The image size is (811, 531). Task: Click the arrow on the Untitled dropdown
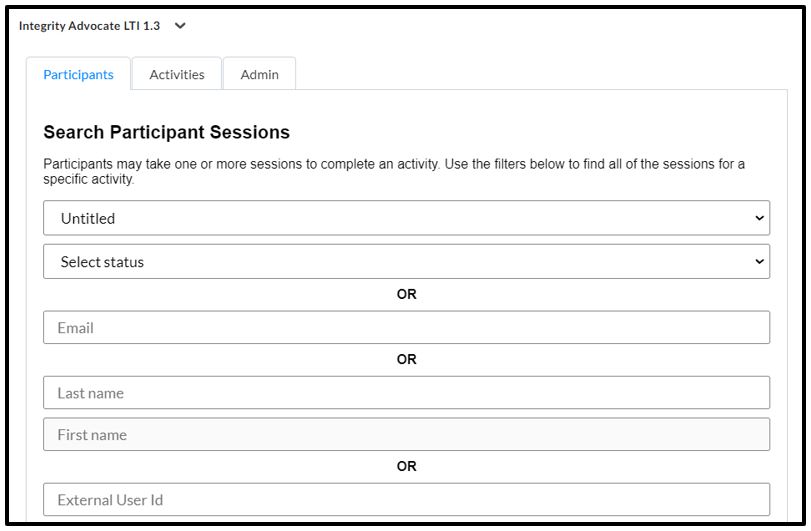(760, 218)
